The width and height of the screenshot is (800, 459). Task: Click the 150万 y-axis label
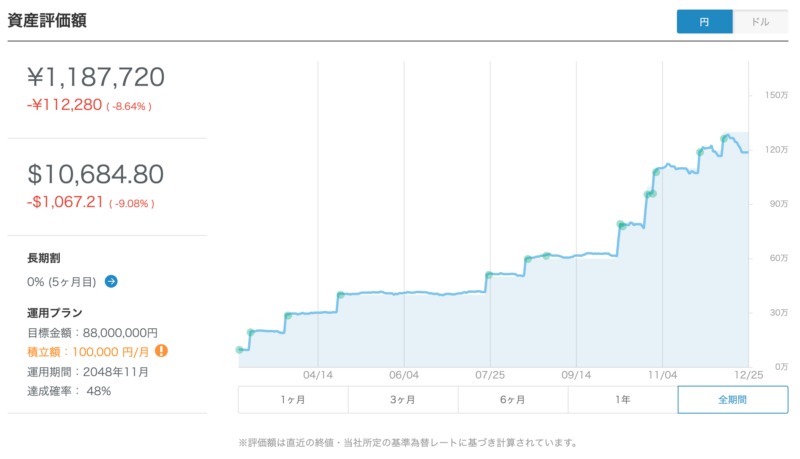(x=777, y=95)
